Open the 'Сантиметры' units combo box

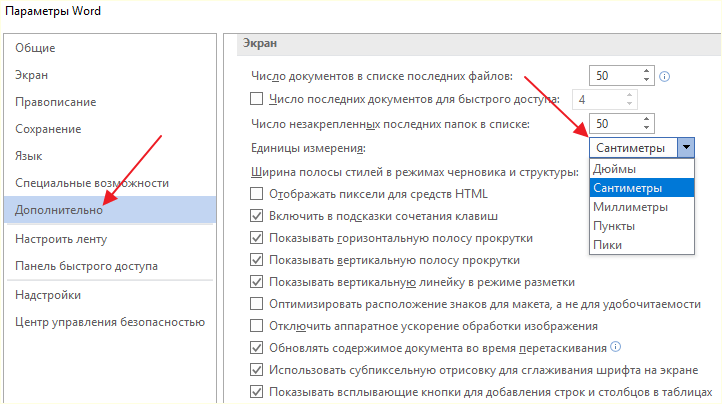pyautogui.click(x=641, y=148)
